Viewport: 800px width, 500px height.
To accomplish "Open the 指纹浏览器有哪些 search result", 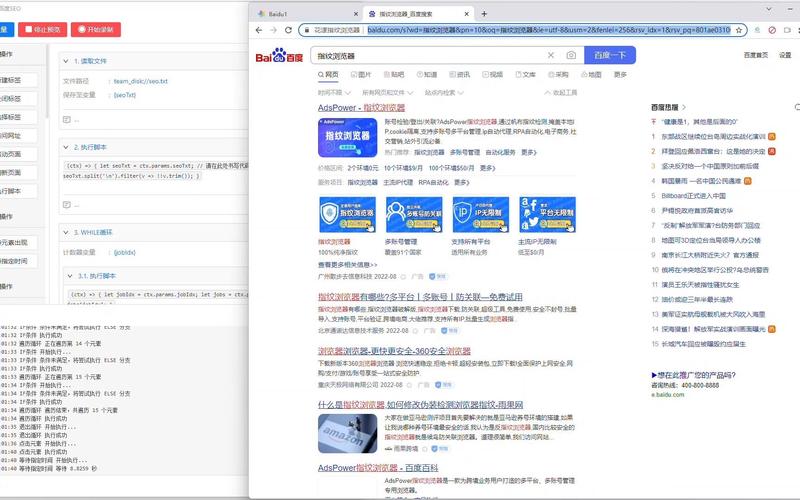I will tap(420, 297).
